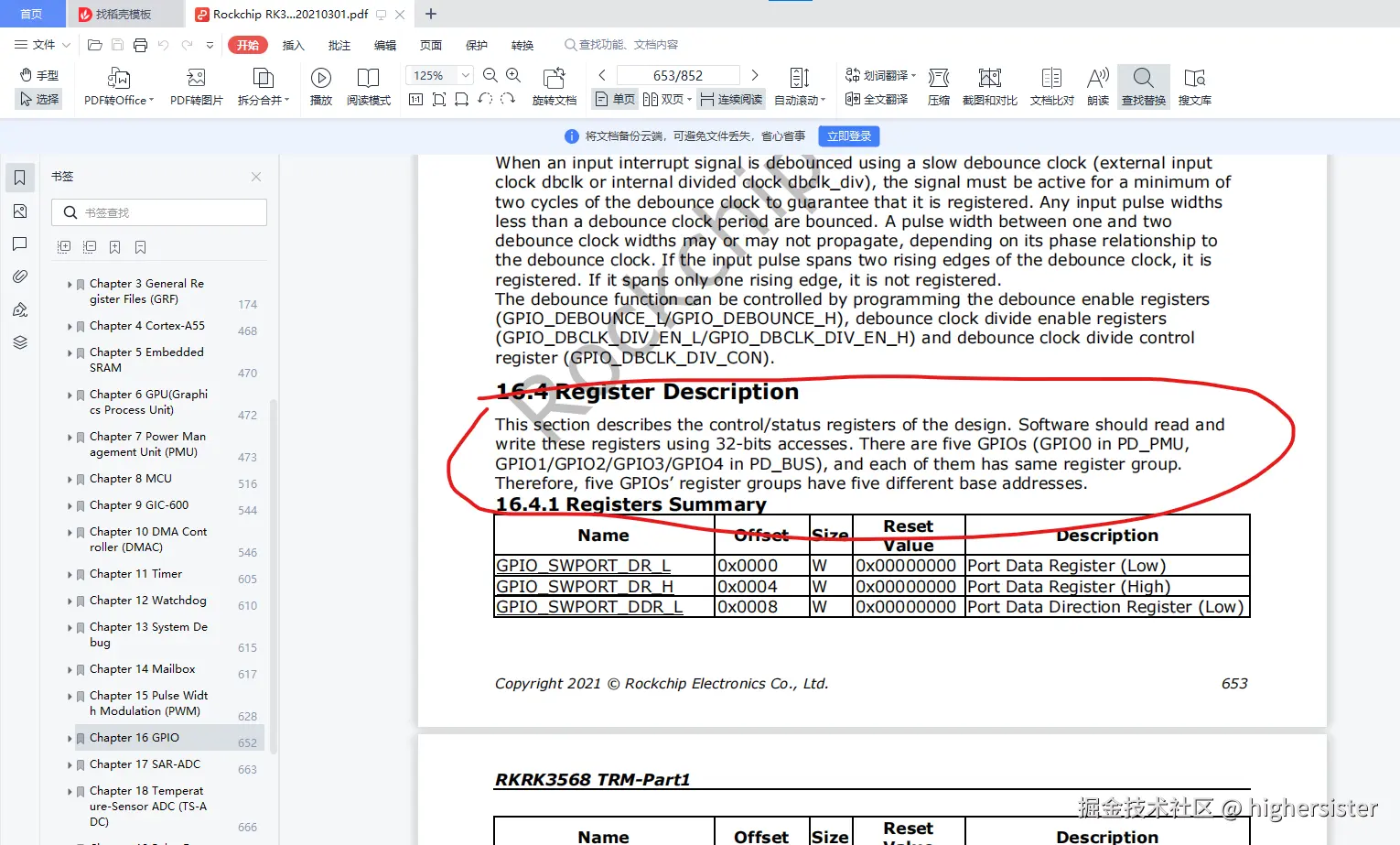Screen dimensions: 1400x845
Task: Open the 文件 file menu
Action: pos(42,45)
